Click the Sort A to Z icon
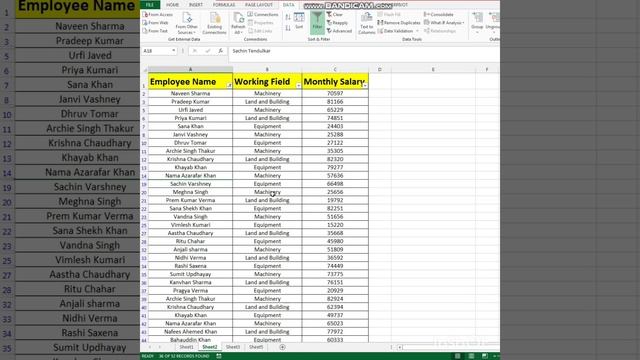The height and width of the screenshot is (360, 640). (288, 17)
